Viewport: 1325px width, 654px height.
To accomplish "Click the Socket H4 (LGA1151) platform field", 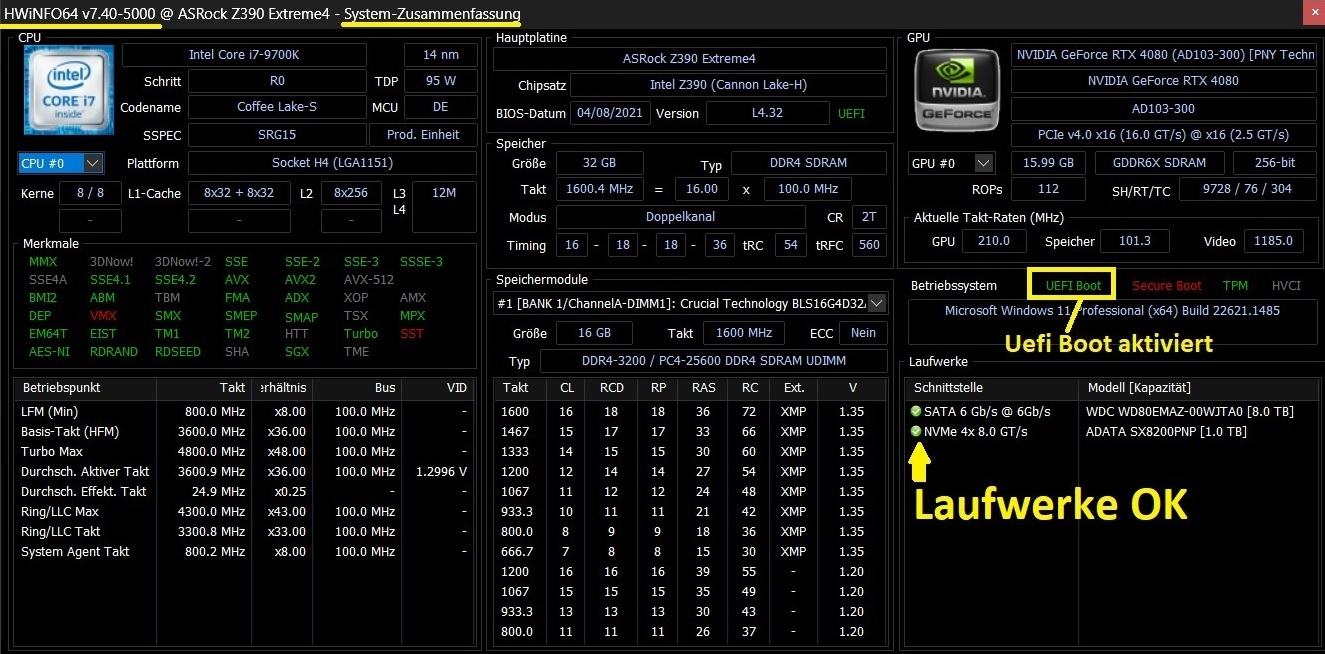I will pos(332,163).
